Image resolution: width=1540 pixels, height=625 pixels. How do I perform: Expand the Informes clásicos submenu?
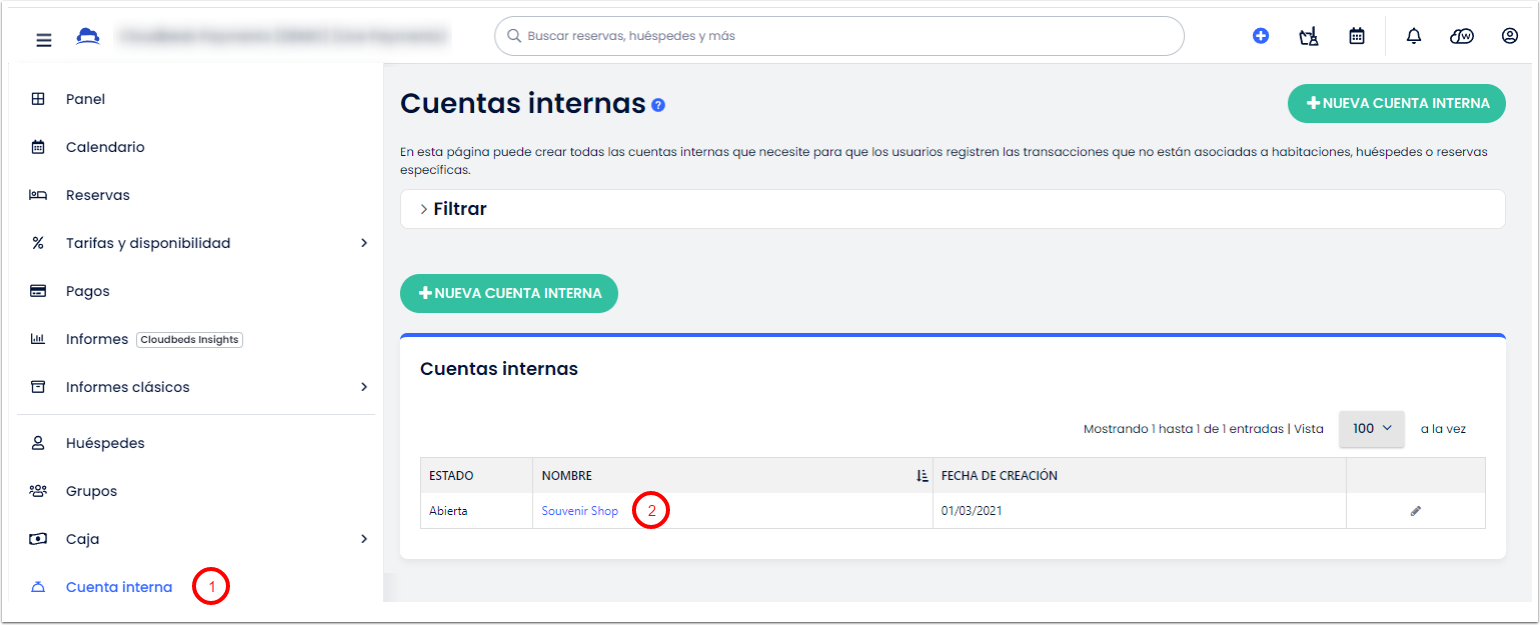click(x=364, y=387)
